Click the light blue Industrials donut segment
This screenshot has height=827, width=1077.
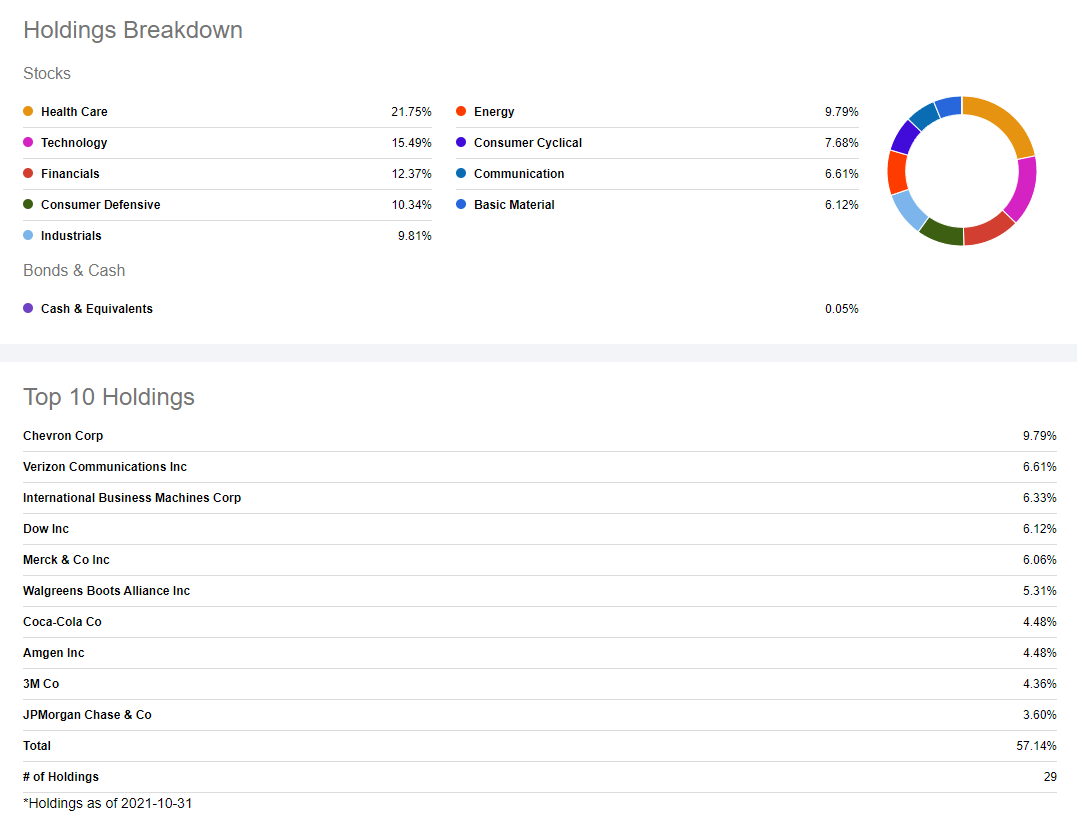point(908,210)
